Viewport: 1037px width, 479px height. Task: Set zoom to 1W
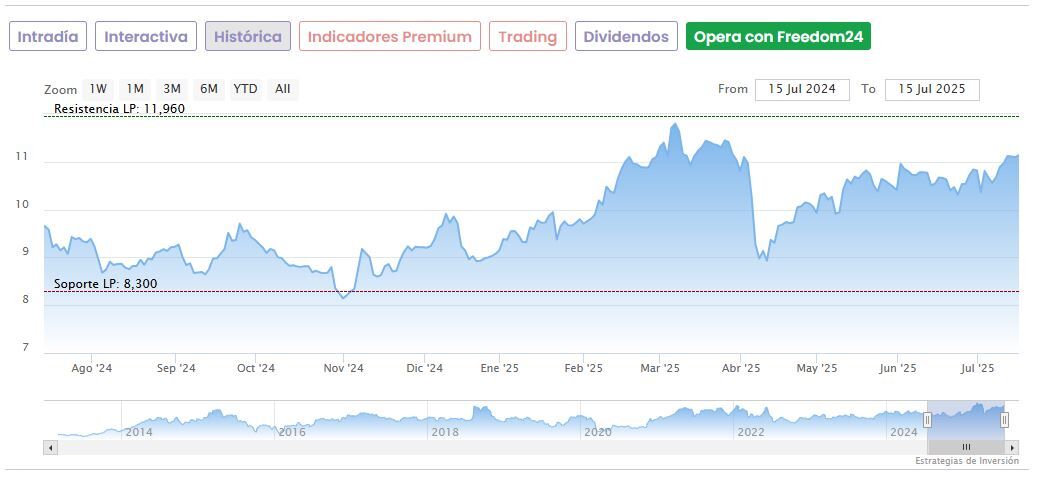coord(98,89)
